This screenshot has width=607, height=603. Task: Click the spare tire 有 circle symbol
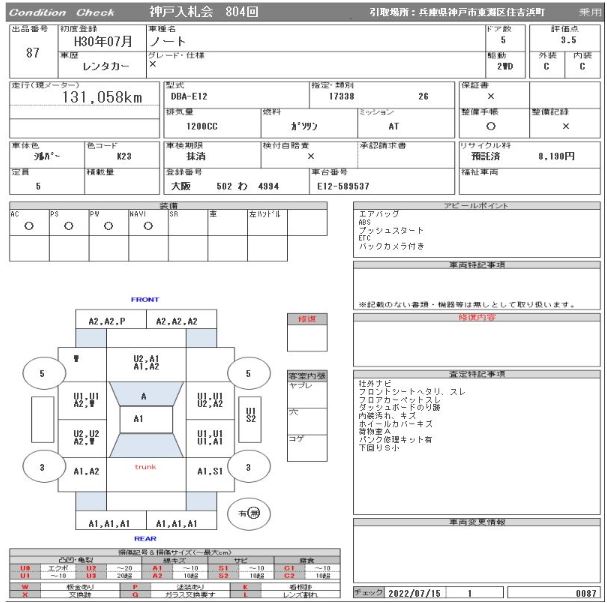(x=250, y=512)
